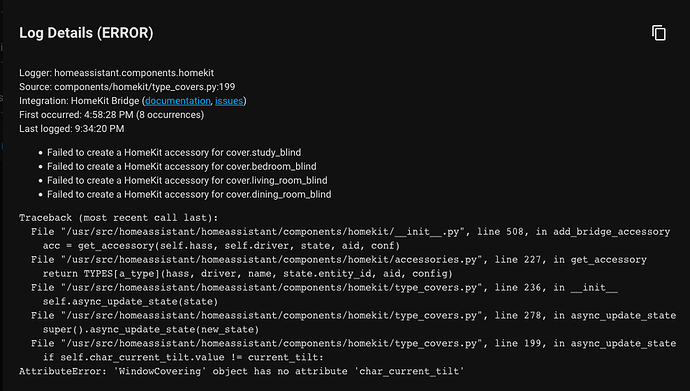This screenshot has width=690, height=391.
Task: Copy the log details to clipboard
Action: (659, 33)
